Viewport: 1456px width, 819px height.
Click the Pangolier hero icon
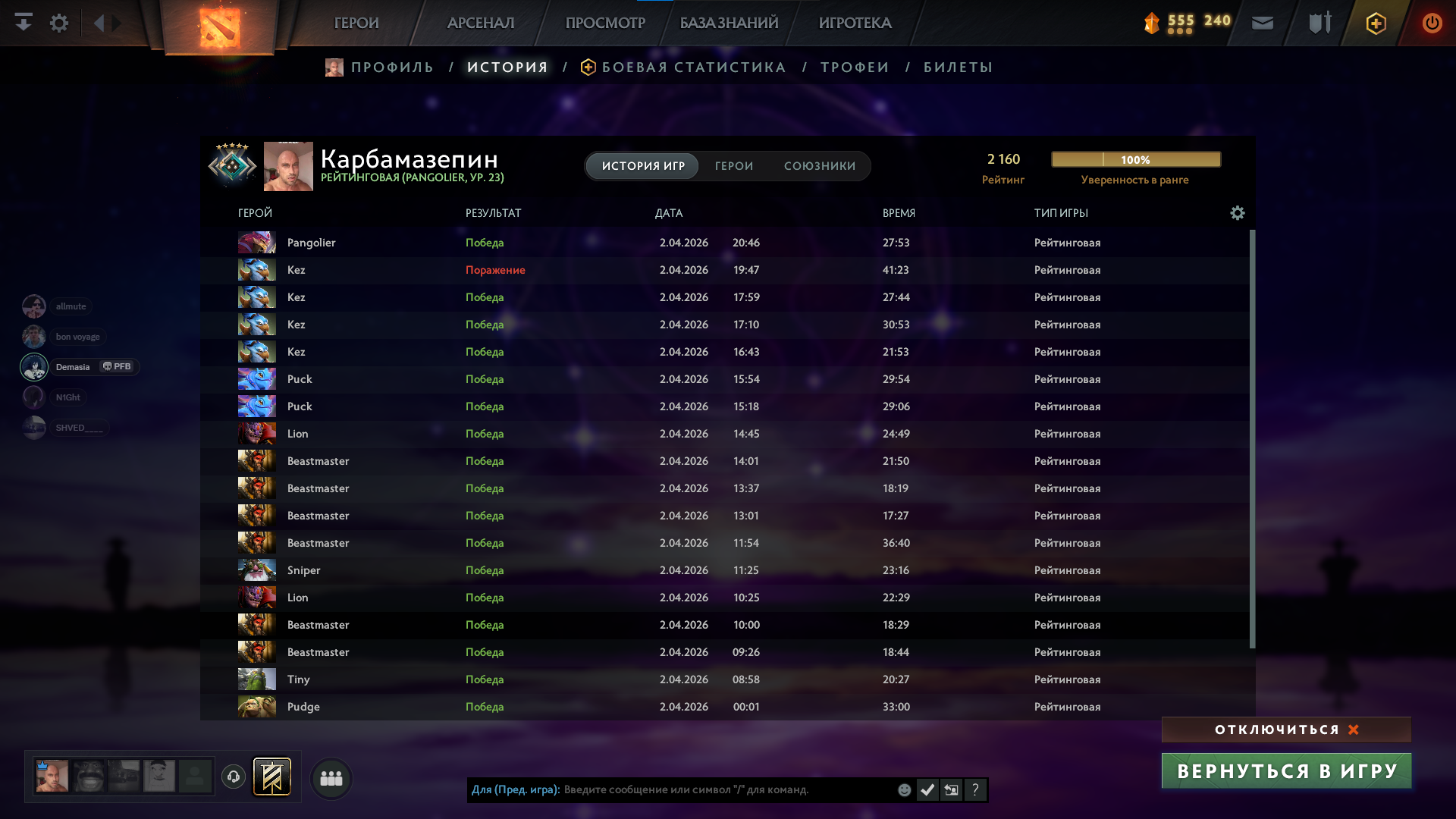pos(257,243)
